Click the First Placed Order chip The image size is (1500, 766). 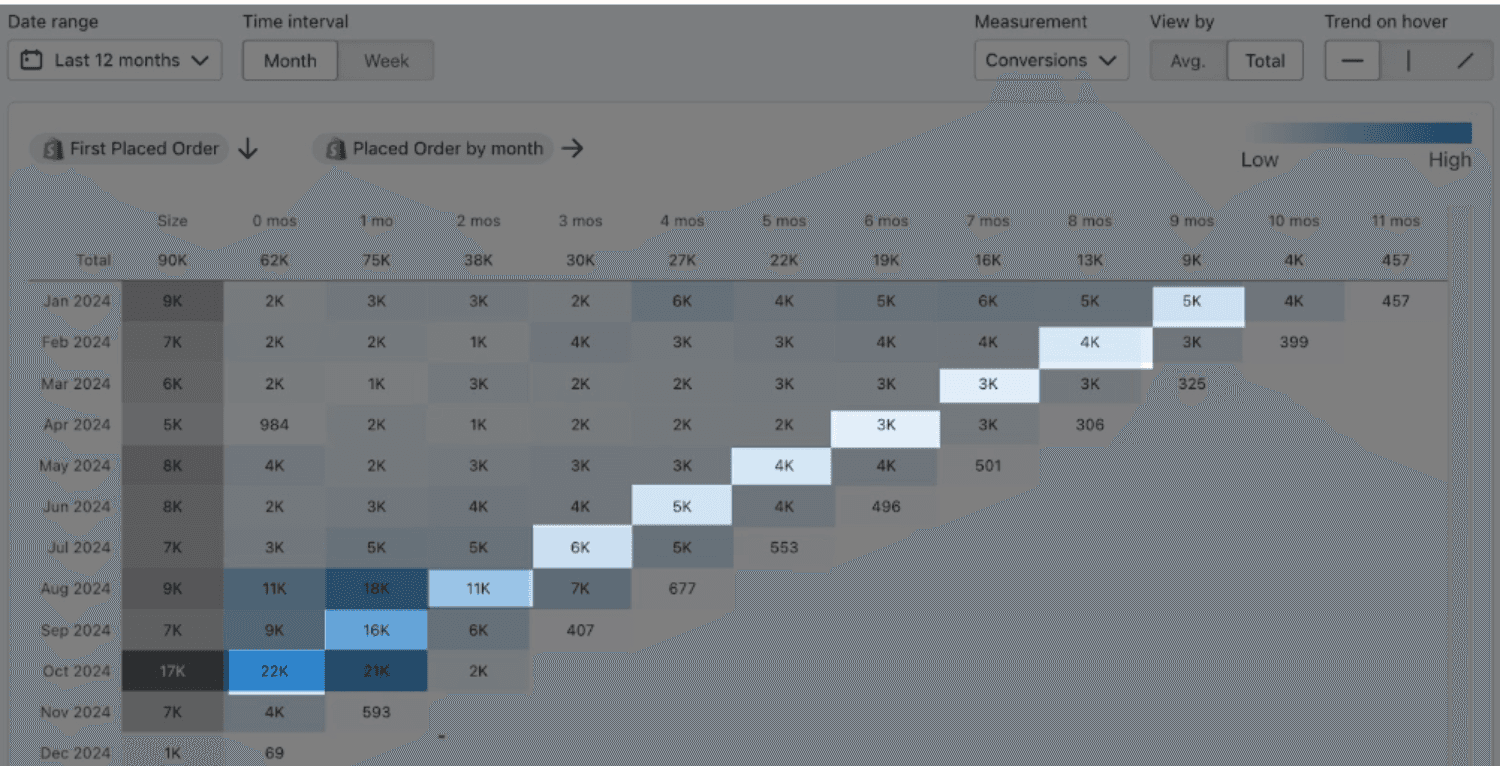130,149
